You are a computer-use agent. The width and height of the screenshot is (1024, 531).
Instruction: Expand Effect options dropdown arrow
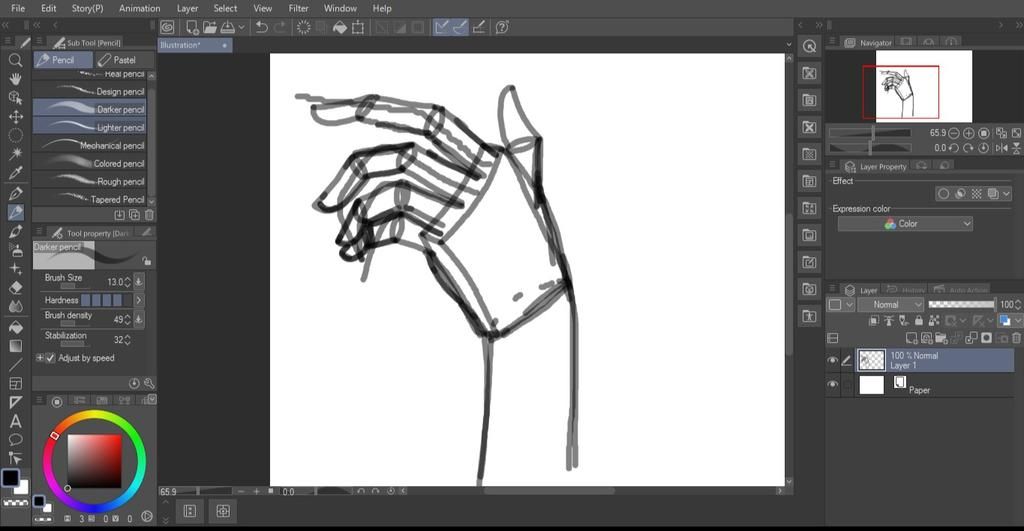[1006, 193]
